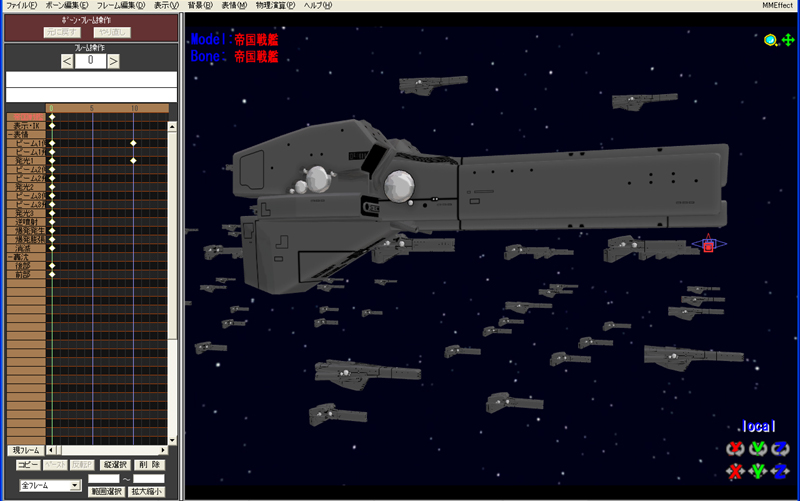Open the 背景(B) menu
The image size is (800, 501).
pyautogui.click(x=200, y=5)
